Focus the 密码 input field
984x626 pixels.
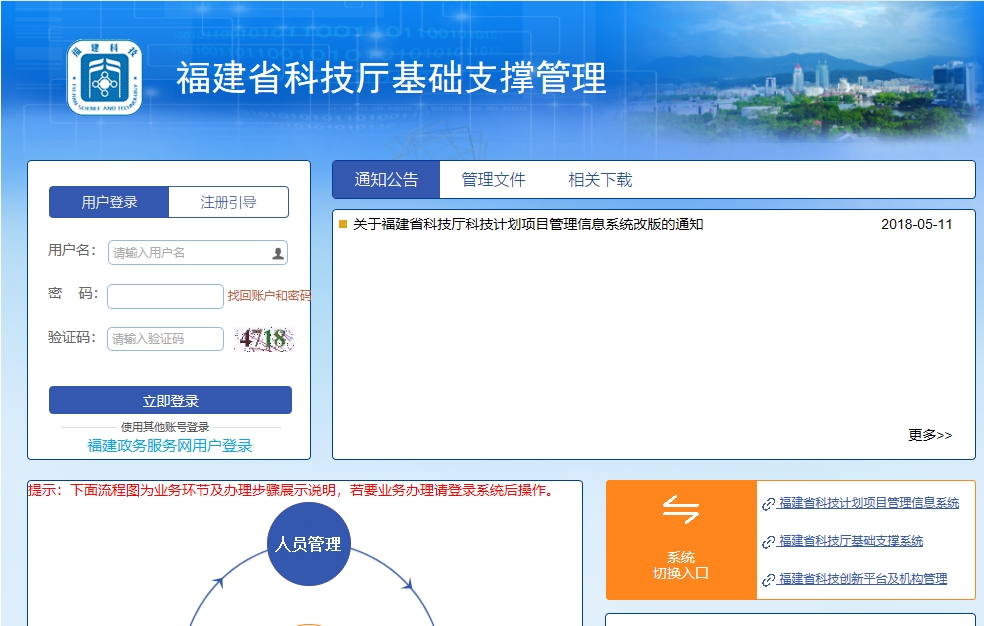pos(165,296)
